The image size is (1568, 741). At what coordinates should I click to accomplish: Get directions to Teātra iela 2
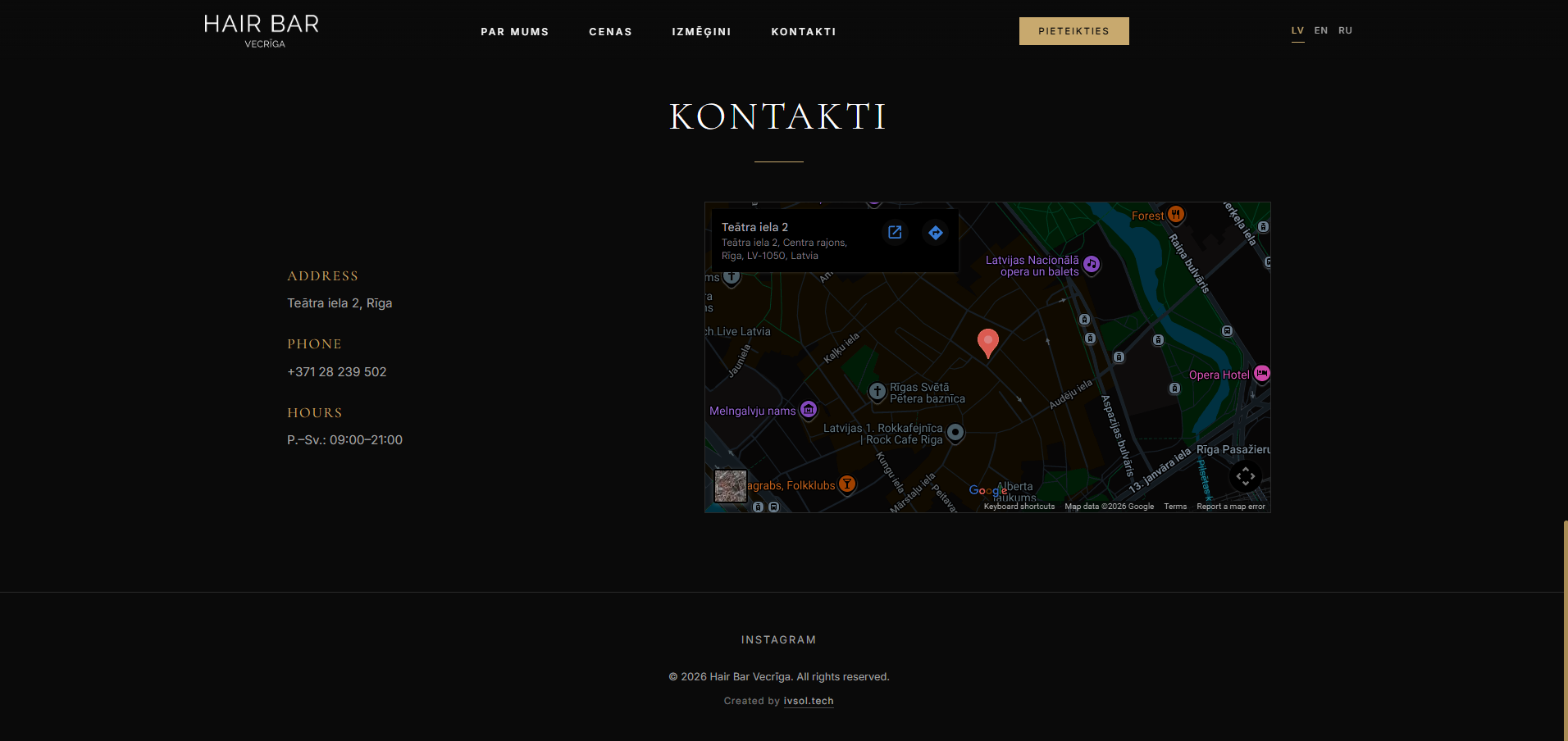[936, 233]
